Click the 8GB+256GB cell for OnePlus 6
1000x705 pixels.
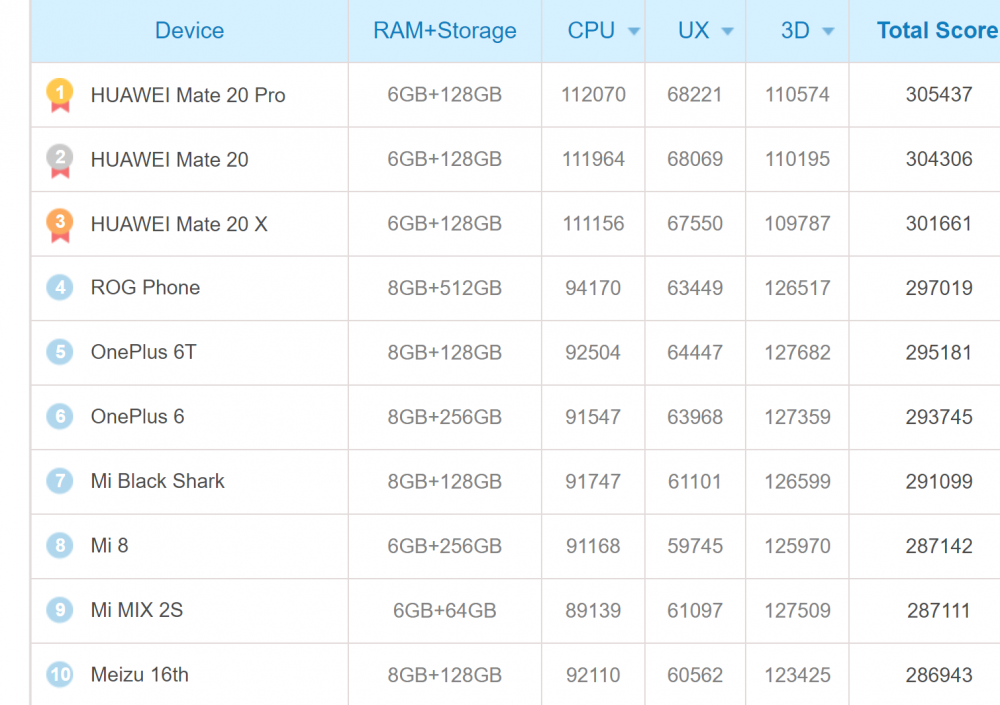(x=445, y=417)
